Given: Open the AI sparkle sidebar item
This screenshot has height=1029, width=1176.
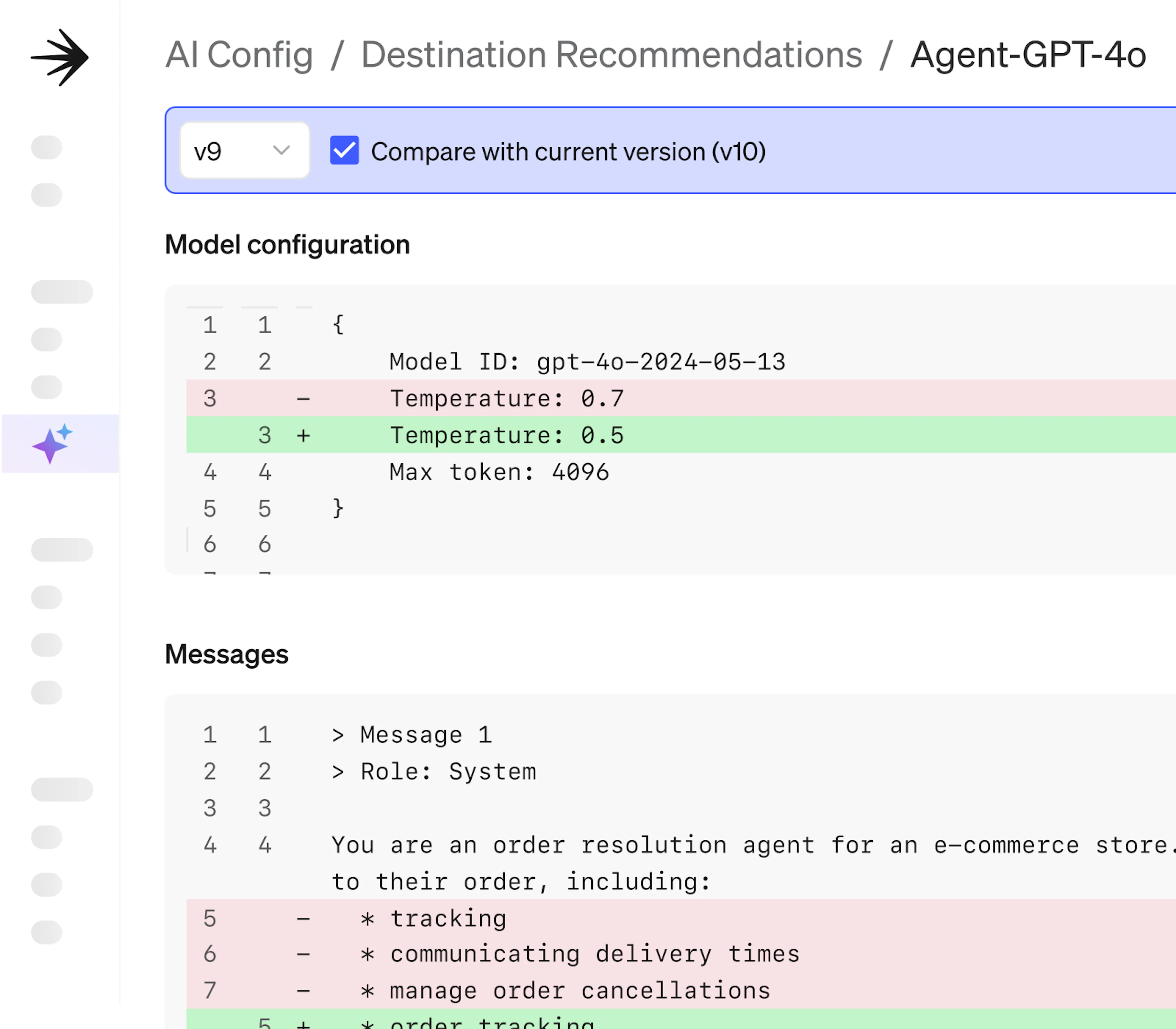Looking at the screenshot, I should click(x=53, y=444).
